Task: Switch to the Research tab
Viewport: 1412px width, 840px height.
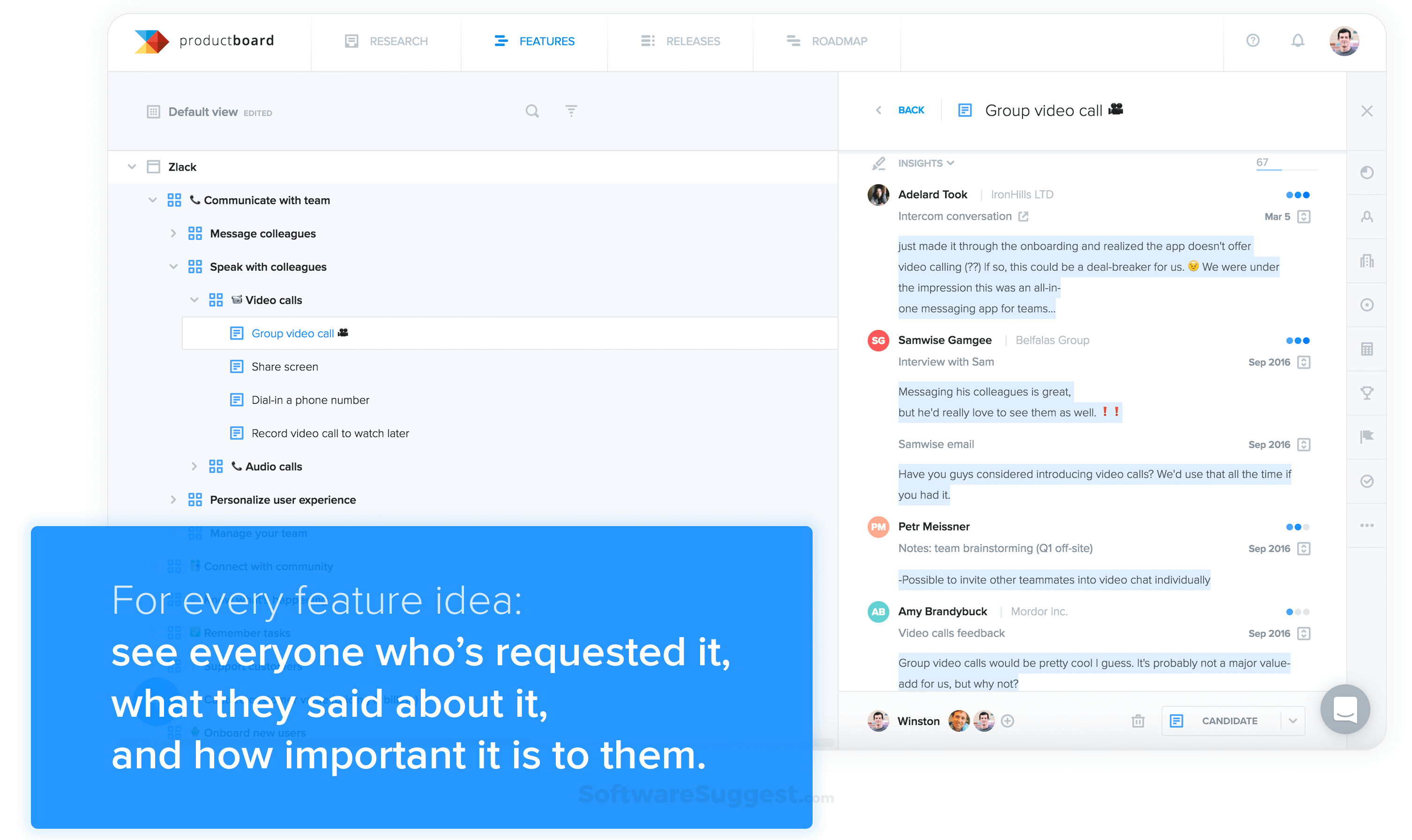Action: point(386,41)
